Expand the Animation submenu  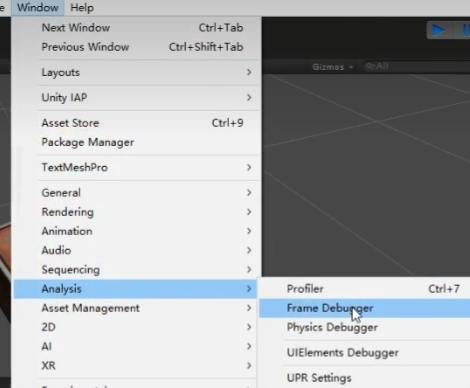[135, 231]
